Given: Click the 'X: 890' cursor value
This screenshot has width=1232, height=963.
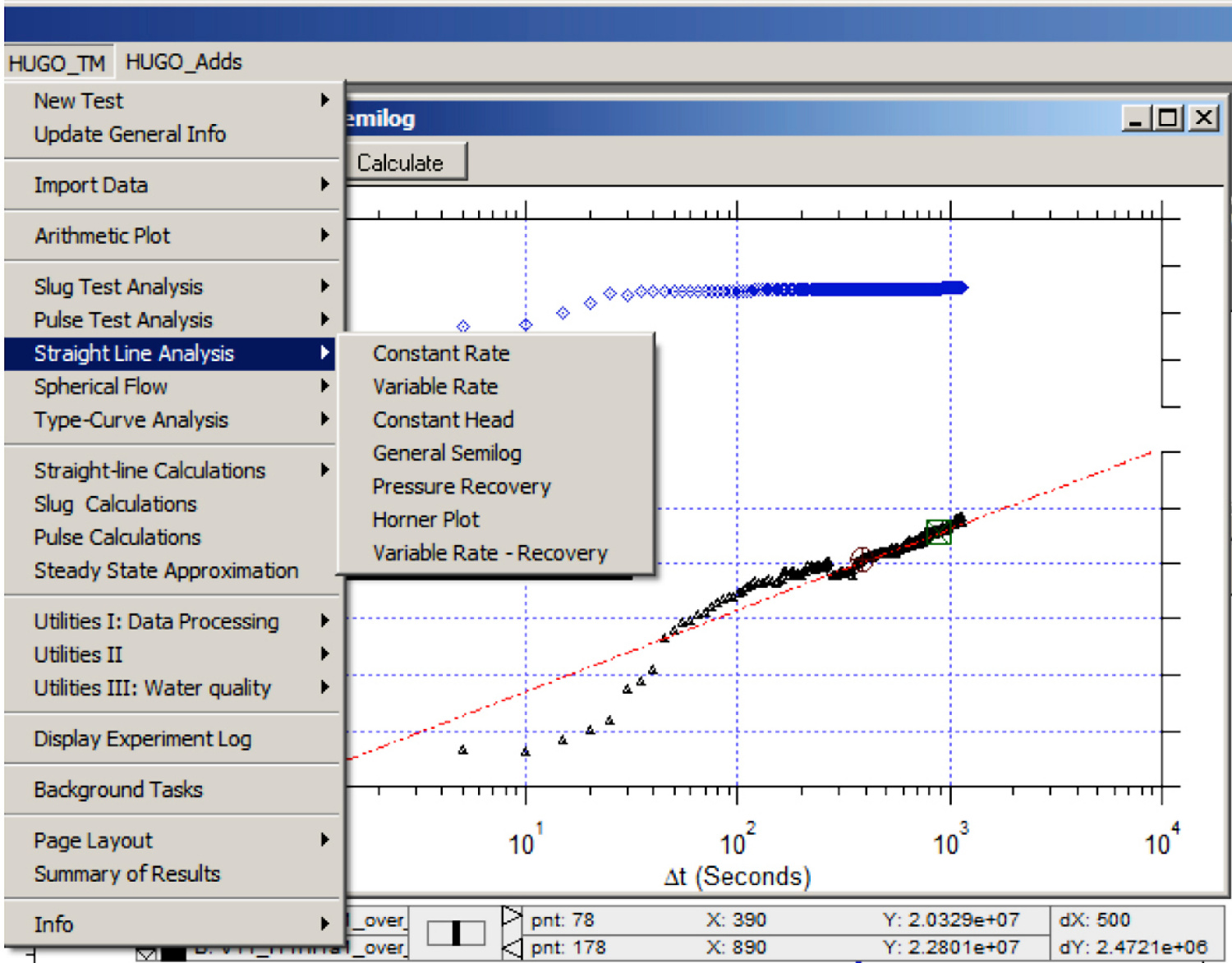Looking at the screenshot, I should pos(736,947).
